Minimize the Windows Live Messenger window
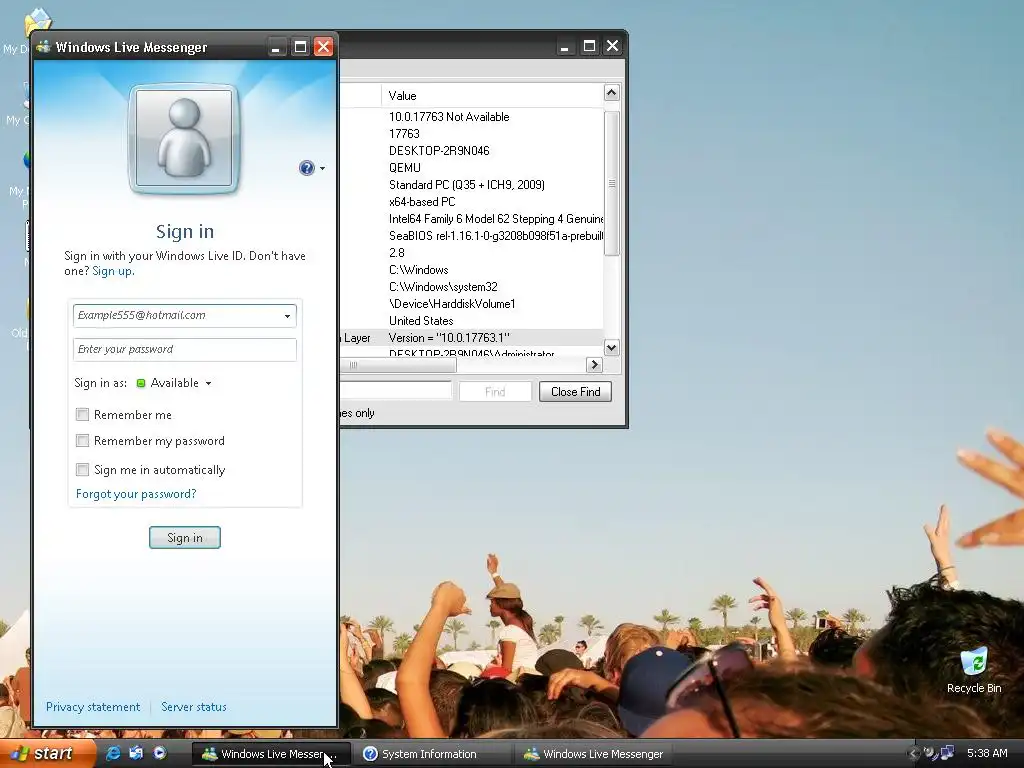The height and width of the screenshot is (768, 1024). [x=276, y=47]
